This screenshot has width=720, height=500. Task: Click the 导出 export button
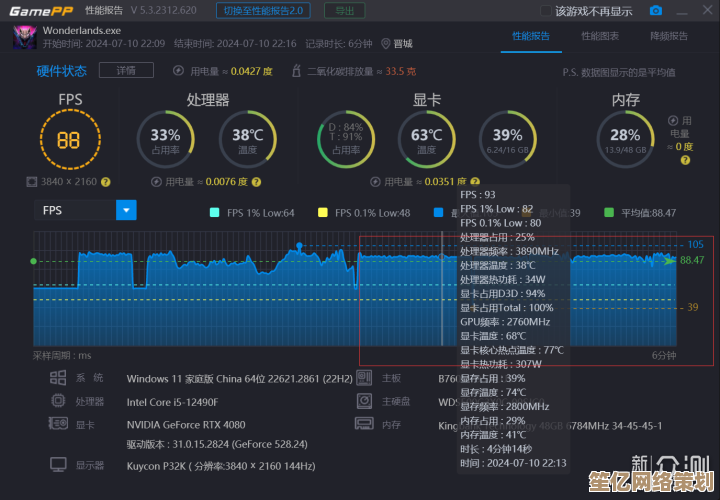tap(344, 10)
